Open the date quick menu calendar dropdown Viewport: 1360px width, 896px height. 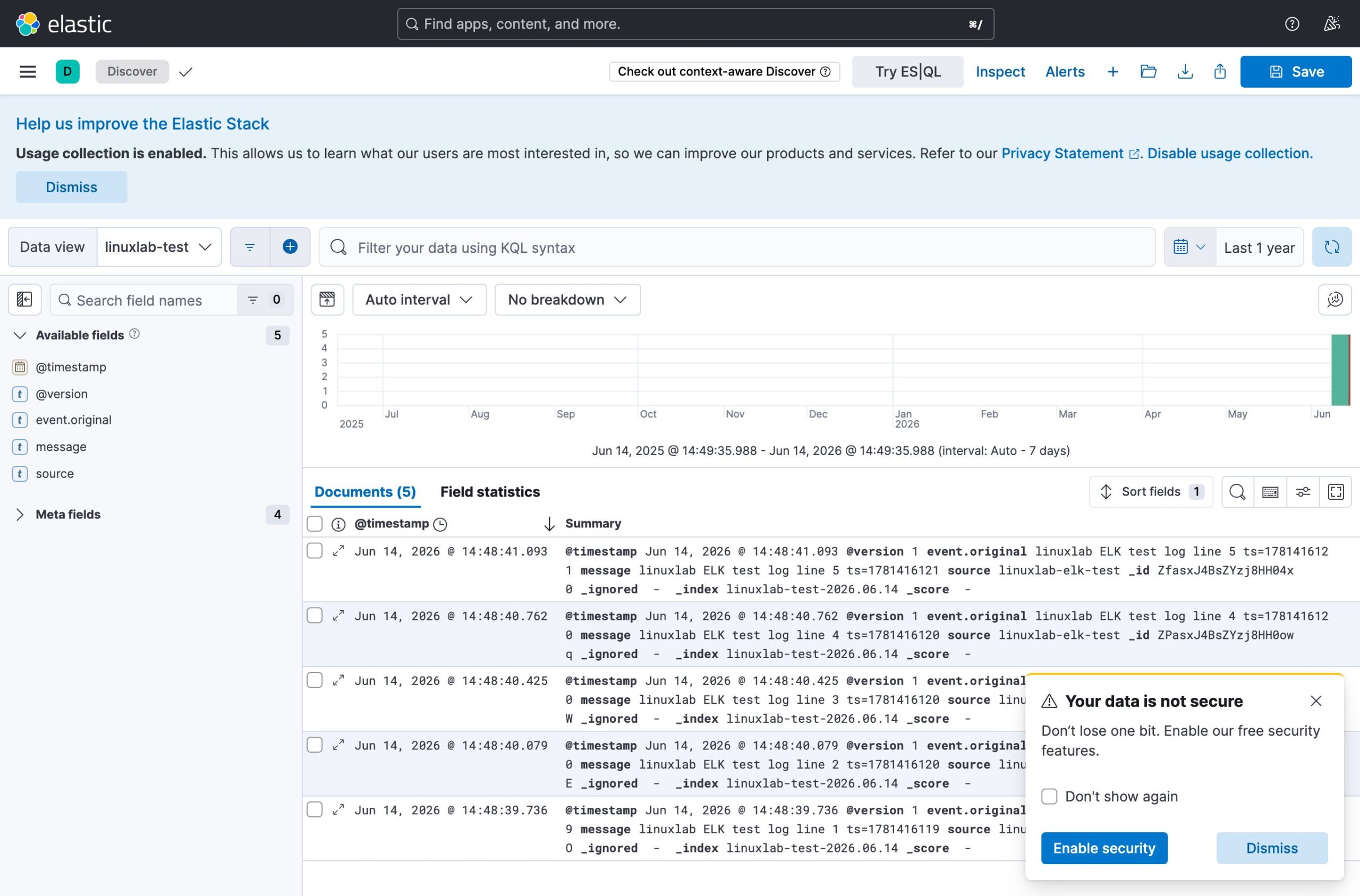point(1189,247)
